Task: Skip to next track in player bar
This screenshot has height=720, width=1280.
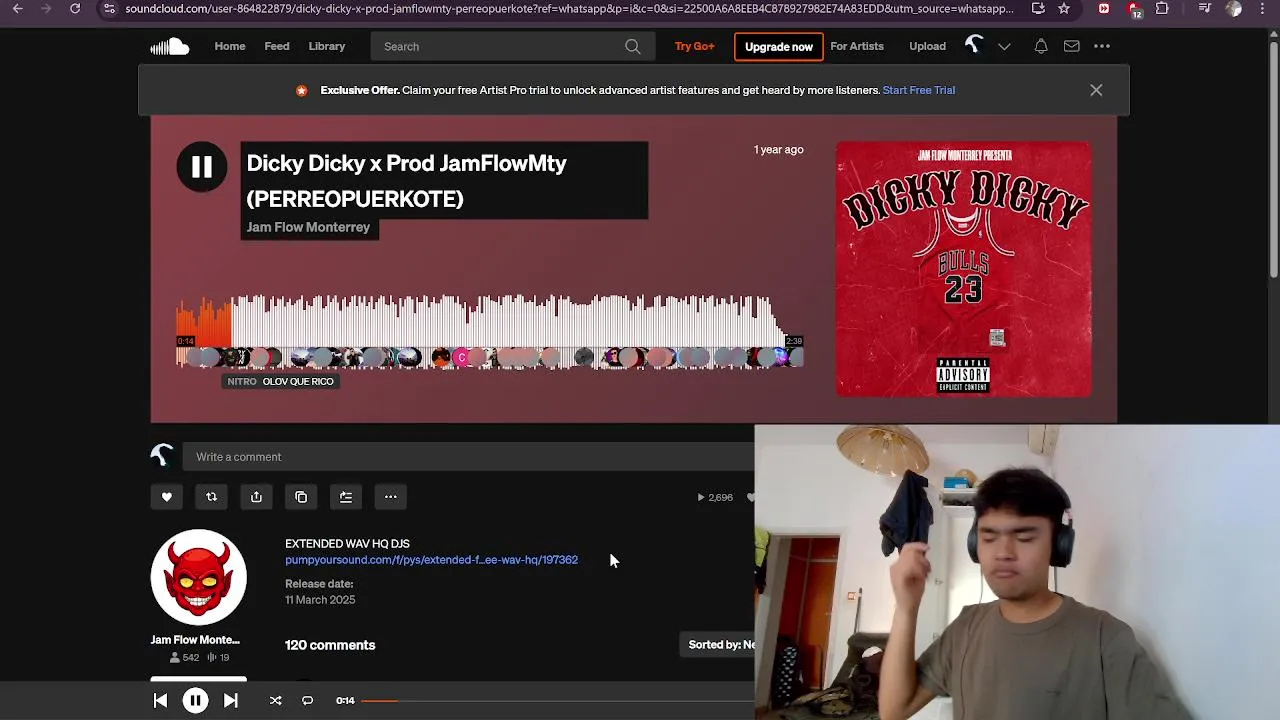Action: tap(230, 701)
